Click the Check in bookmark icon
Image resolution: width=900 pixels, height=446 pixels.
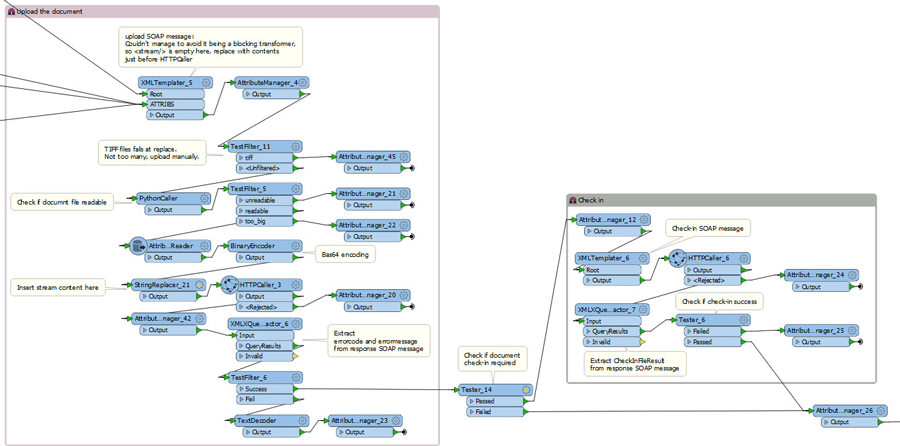(573, 200)
